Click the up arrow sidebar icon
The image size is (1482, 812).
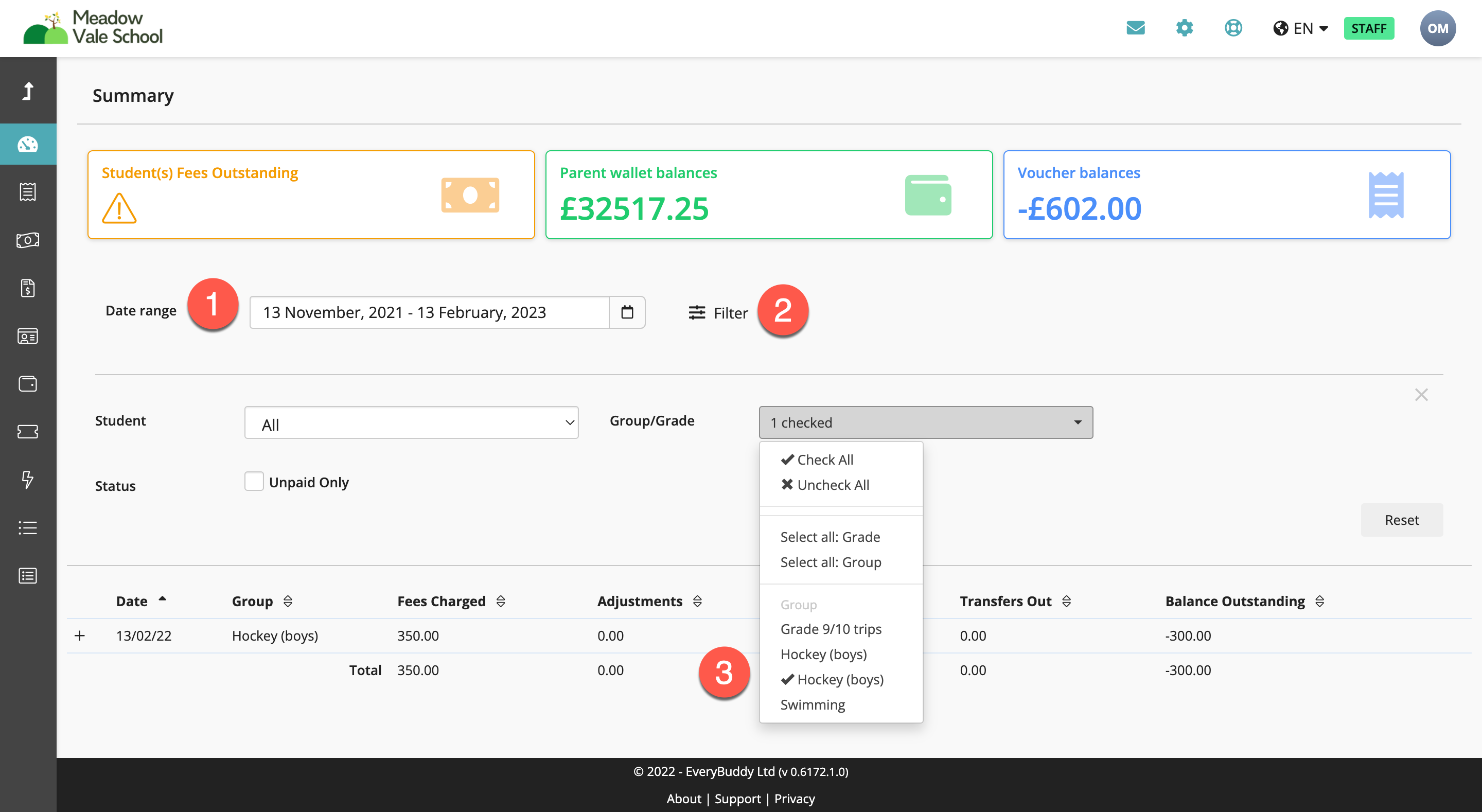[x=28, y=91]
